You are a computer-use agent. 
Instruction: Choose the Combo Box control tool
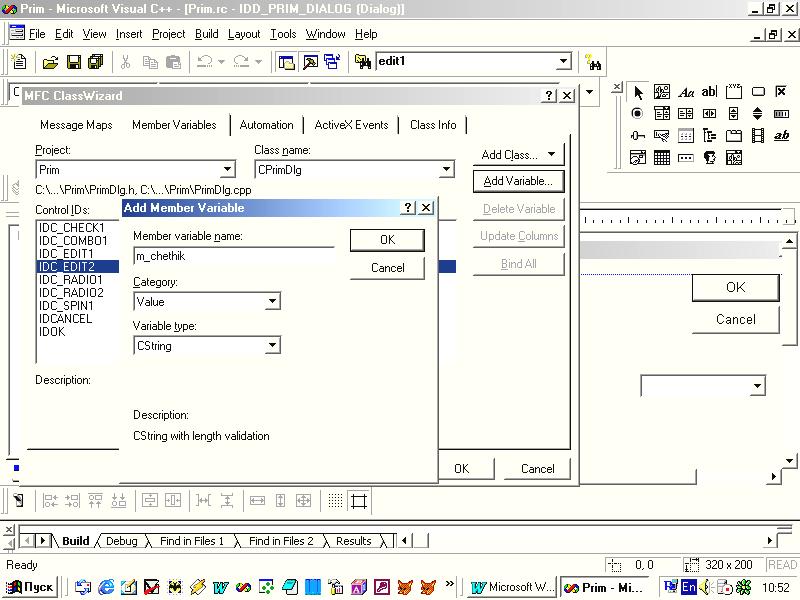(662, 114)
